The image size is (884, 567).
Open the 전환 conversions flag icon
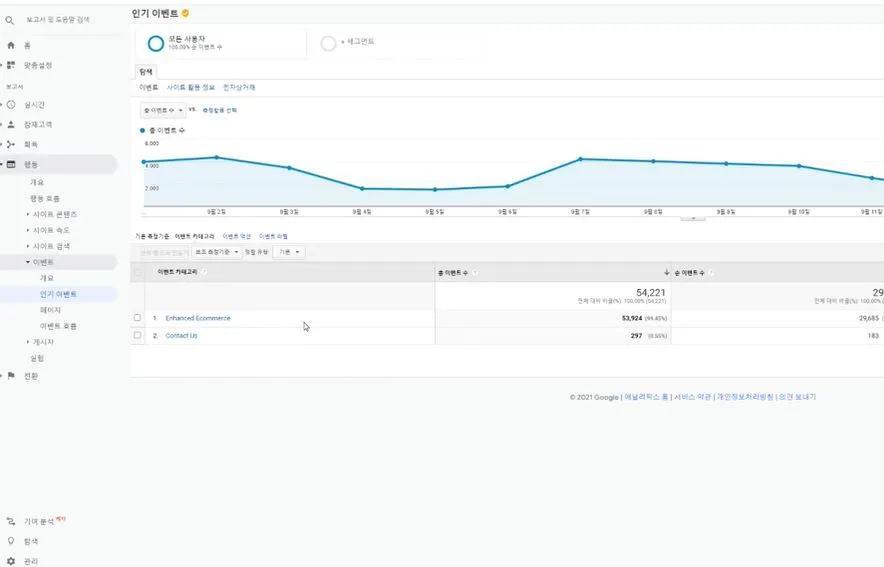(11, 375)
